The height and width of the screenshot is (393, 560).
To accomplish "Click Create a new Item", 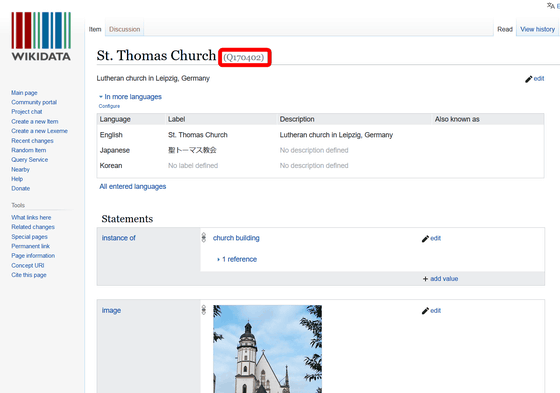I will 35,121.
